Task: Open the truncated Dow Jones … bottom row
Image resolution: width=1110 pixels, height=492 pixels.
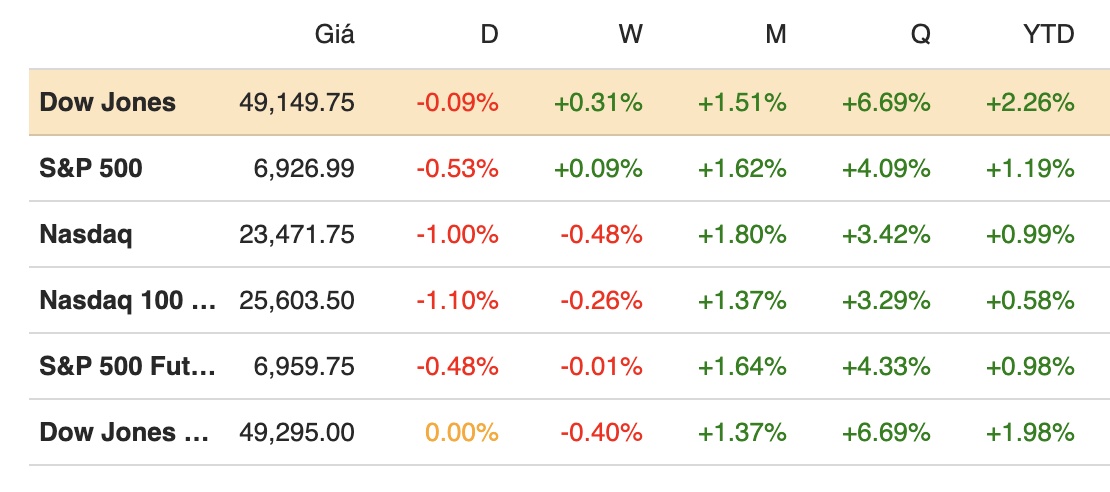Action: coord(125,432)
